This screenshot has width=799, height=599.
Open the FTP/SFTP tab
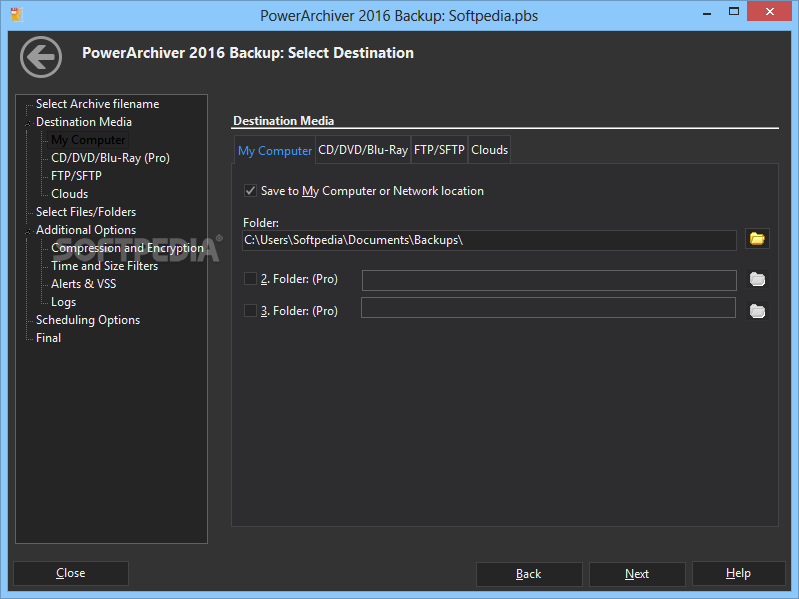coord(439,150)
